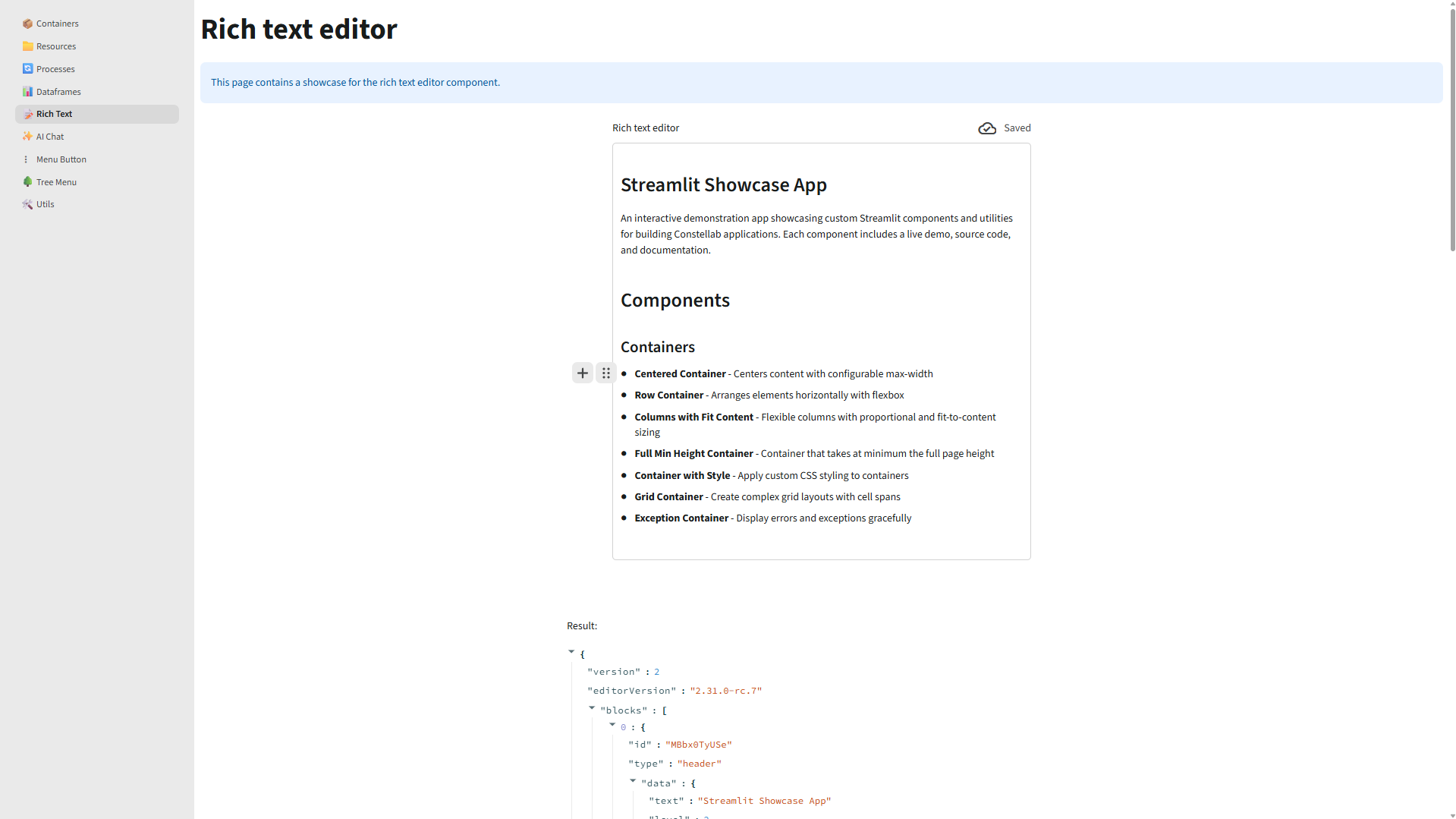The image size is (1456, 819).
Task: Open the Rich Text page
Action: [55, 114]
